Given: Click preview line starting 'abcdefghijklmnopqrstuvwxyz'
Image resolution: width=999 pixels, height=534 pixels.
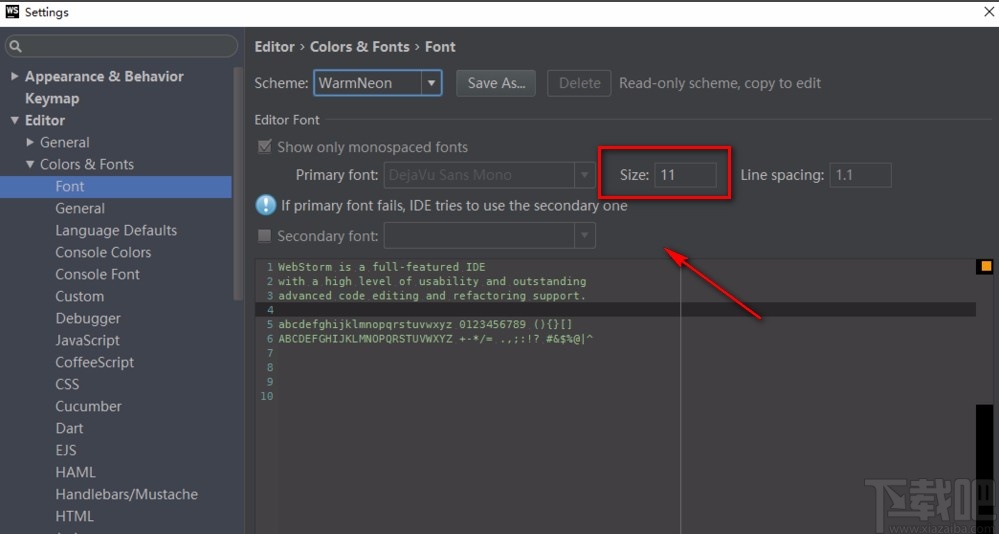Looking at the screenshot, I should coord(426,324).
